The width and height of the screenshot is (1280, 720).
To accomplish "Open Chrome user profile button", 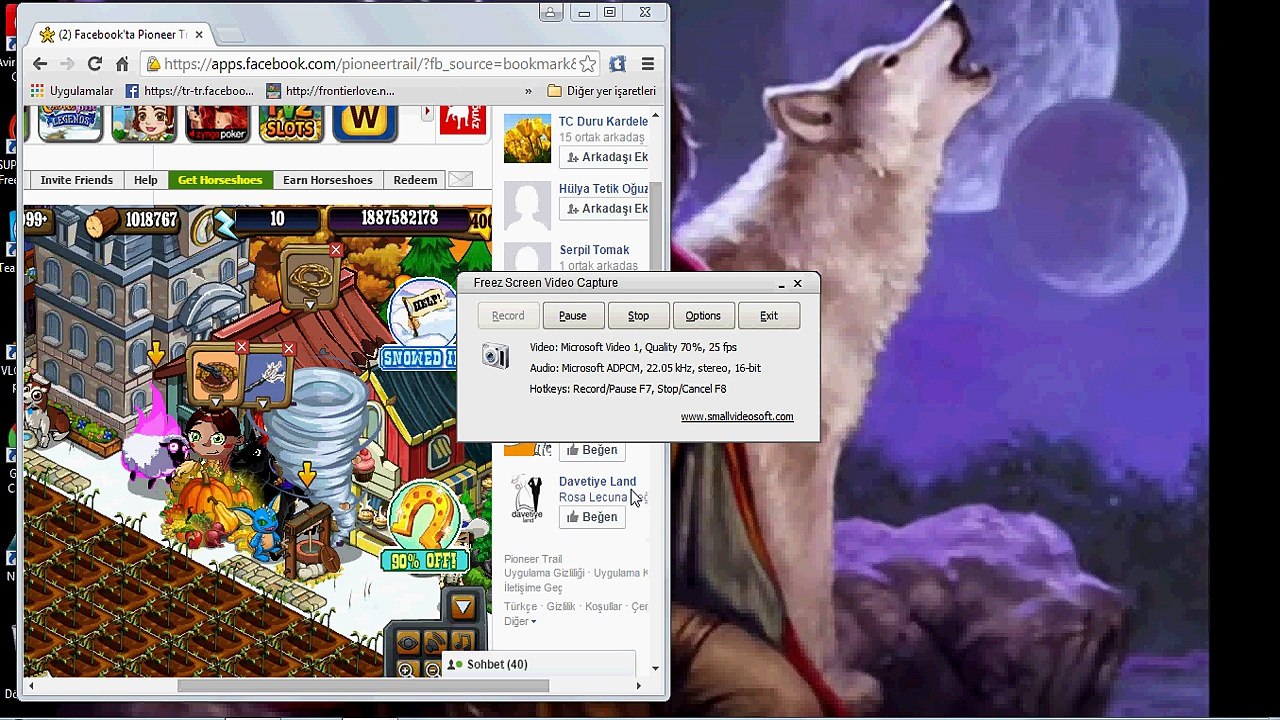I will tap(550, 13).
